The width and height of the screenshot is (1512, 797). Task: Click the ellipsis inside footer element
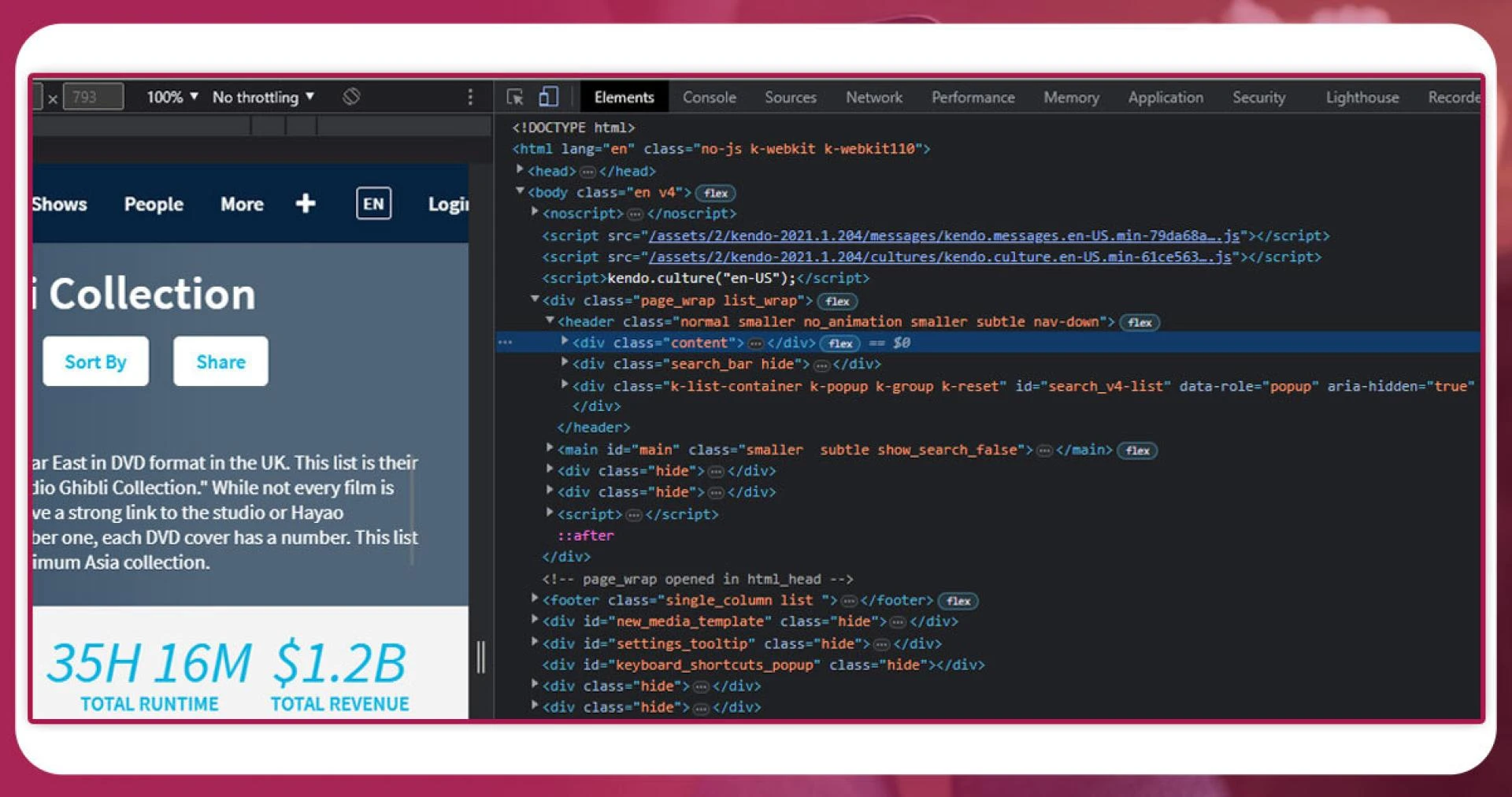pos(848,601)
